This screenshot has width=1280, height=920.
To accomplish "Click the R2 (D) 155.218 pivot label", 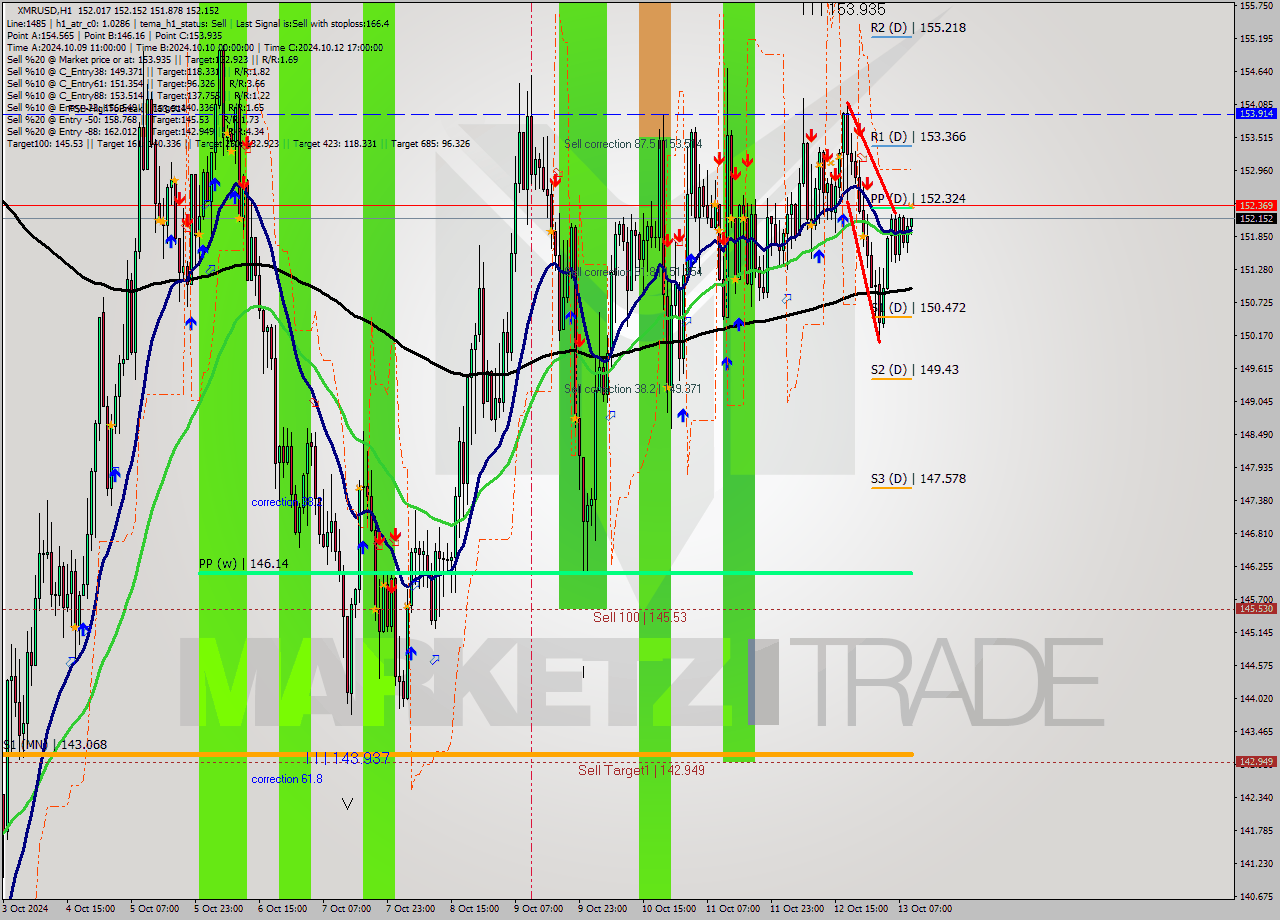I will pos(918,28).
